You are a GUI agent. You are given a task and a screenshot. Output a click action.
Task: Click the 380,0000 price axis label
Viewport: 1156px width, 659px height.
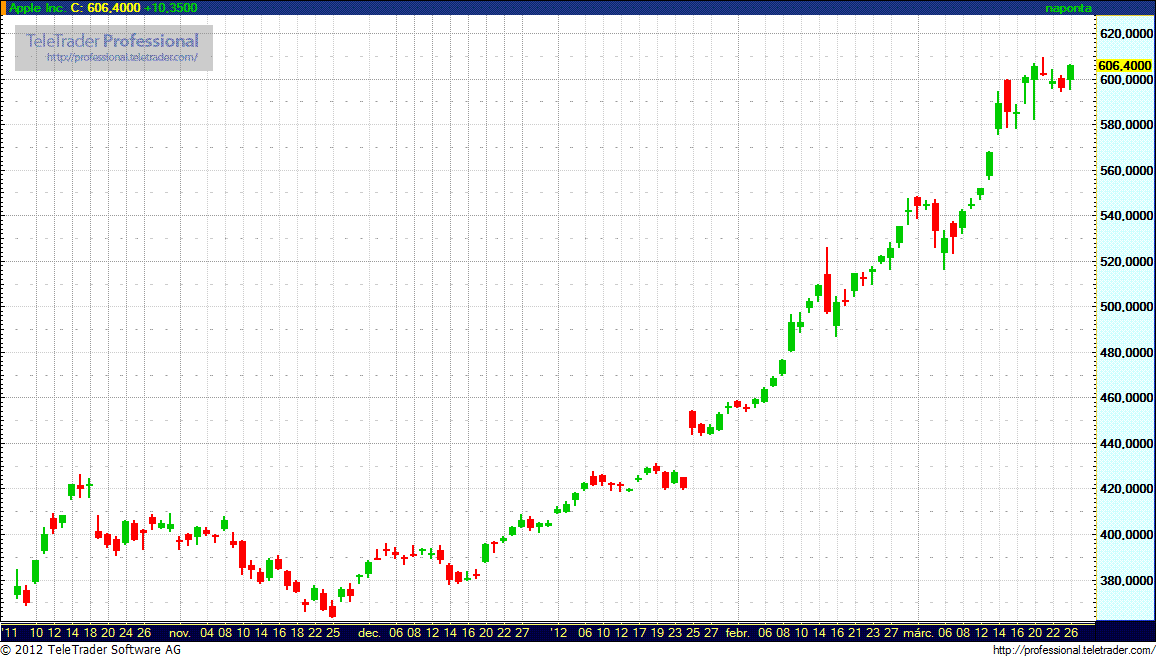click(1126, 581)
